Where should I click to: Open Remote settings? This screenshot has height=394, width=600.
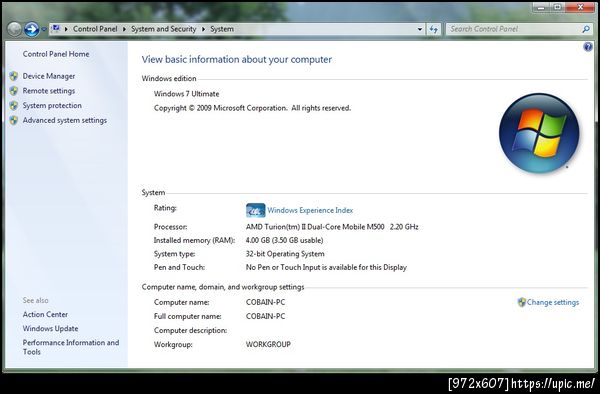click(49, 91)
